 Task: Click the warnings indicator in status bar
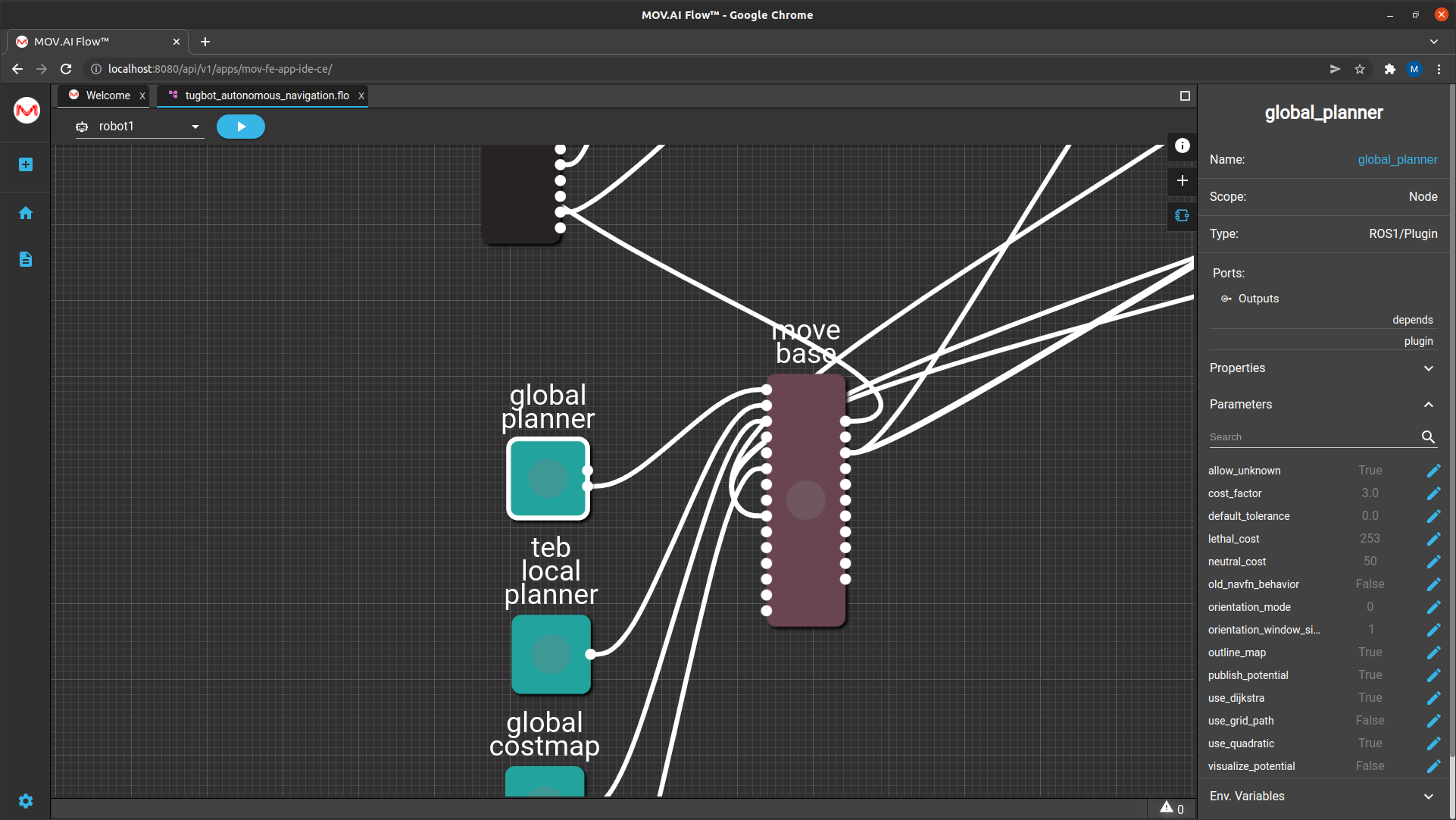point(1172,809)
